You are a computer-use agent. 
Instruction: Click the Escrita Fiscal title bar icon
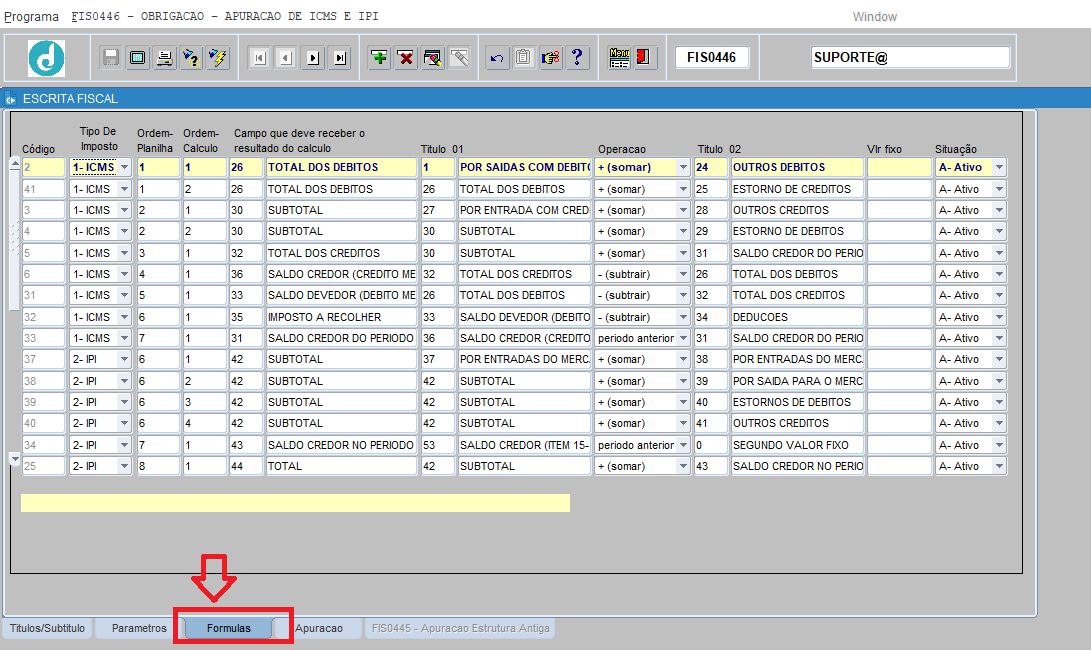click(x=10, y=99)
